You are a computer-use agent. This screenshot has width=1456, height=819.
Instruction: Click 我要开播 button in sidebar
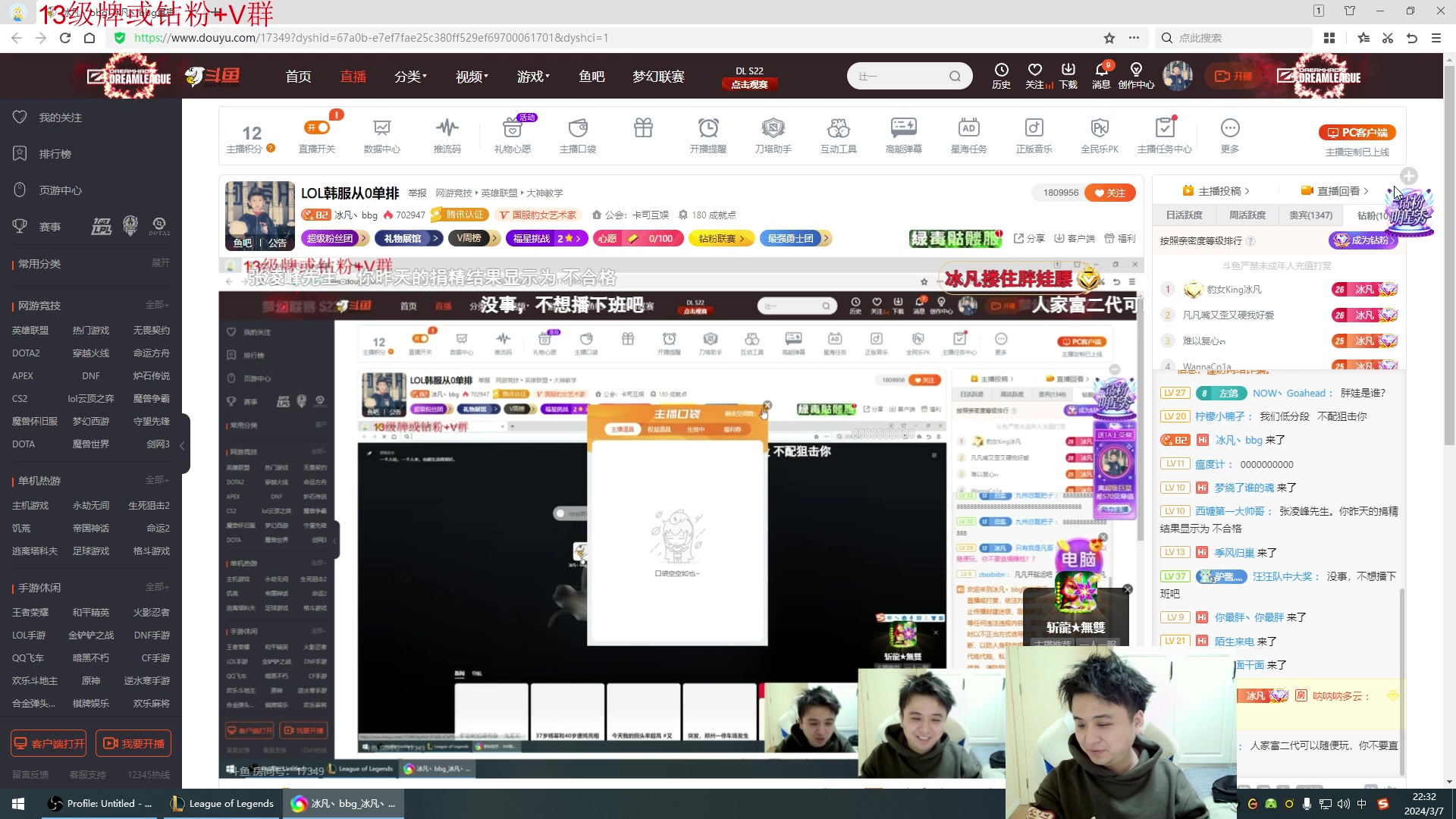[133, 744]
